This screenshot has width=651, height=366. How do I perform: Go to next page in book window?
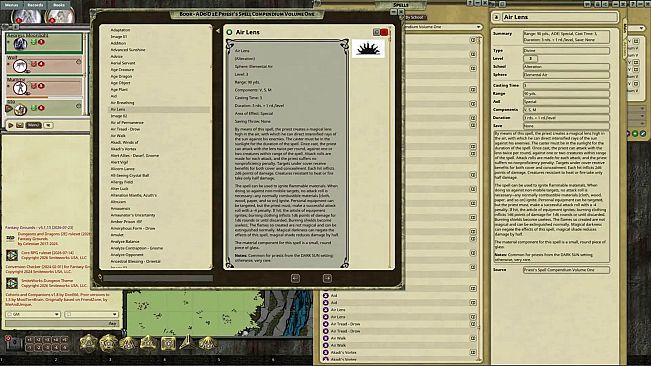pos(327,278)
